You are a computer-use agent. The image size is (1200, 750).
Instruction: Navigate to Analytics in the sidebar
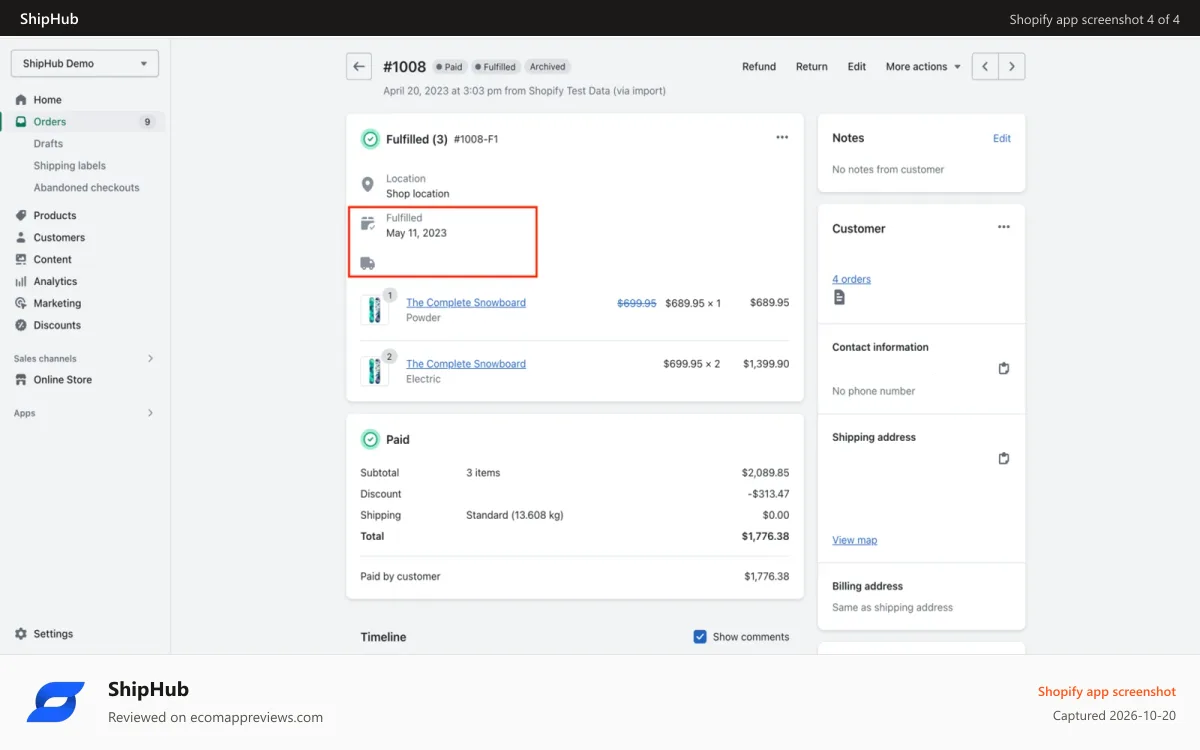(55, 281)
